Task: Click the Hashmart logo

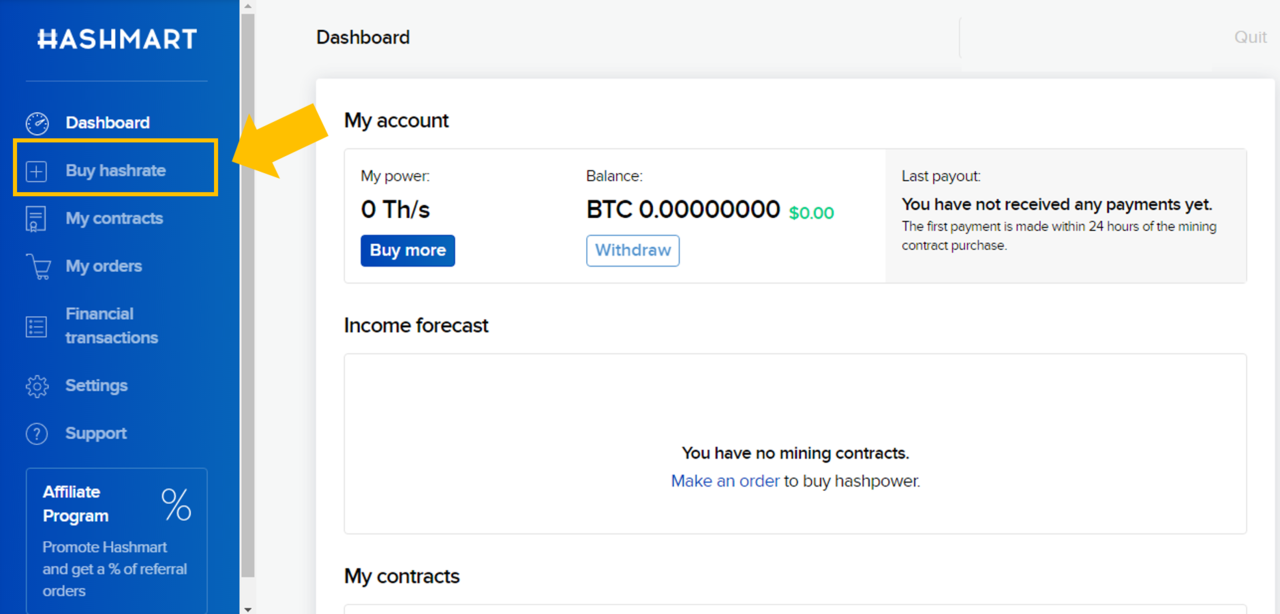Action: click(x=117, y=39)
